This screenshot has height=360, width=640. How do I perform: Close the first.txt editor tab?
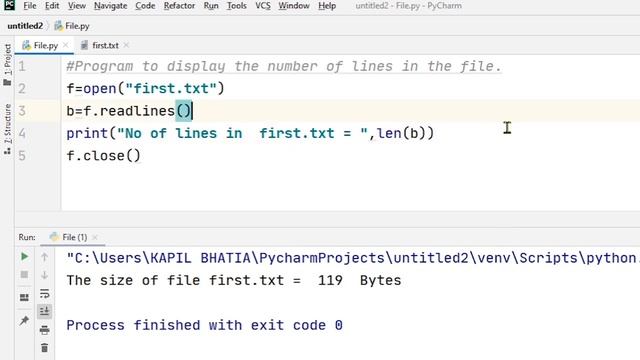pyautogui.click(x=126, y=45)
